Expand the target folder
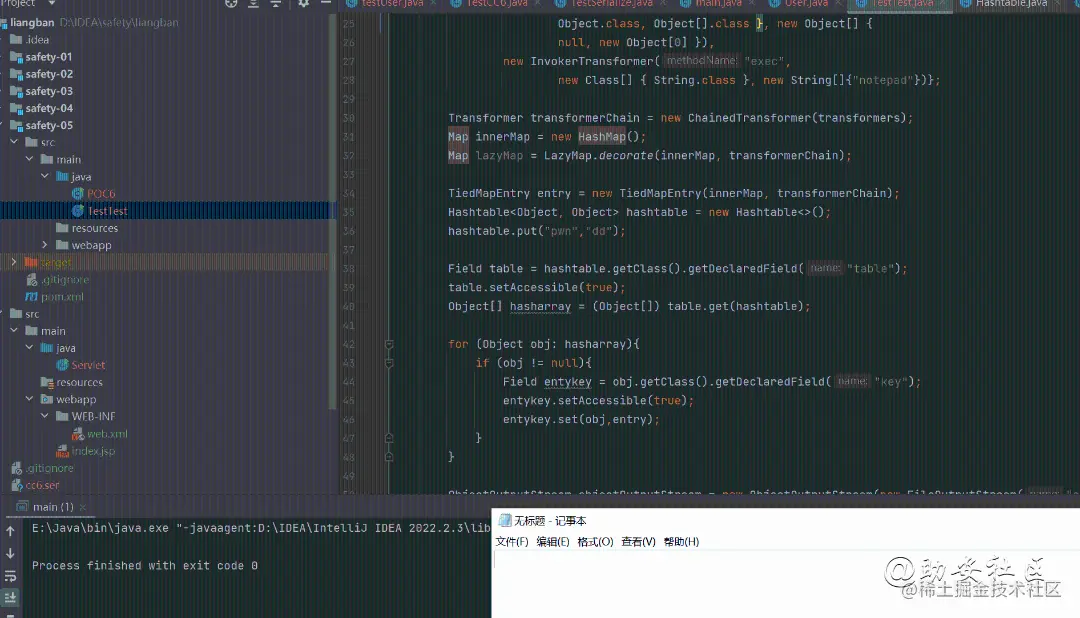The width and height of the screenshot is (1080, 618). [14, 262]
